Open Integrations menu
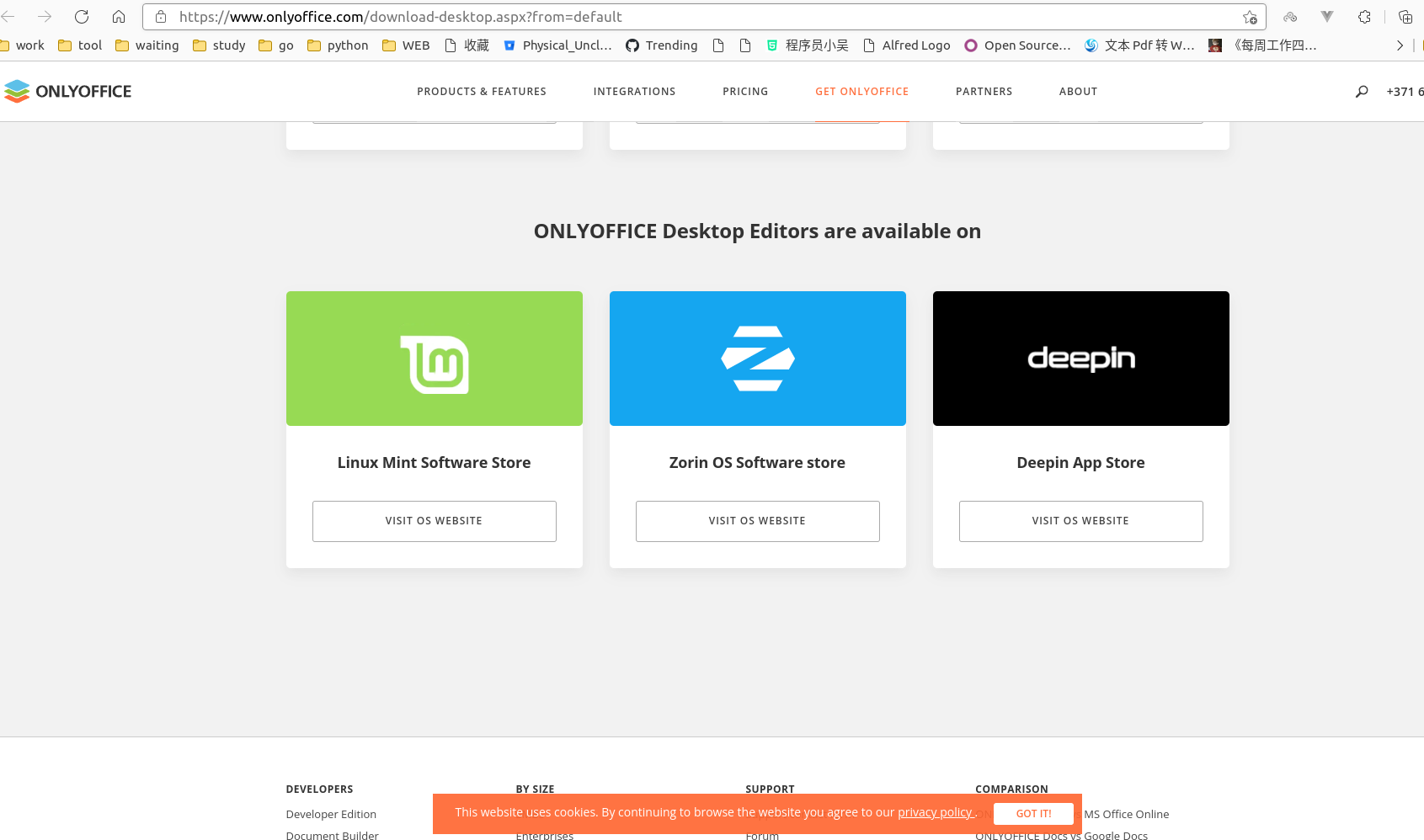 click(634, 92)
